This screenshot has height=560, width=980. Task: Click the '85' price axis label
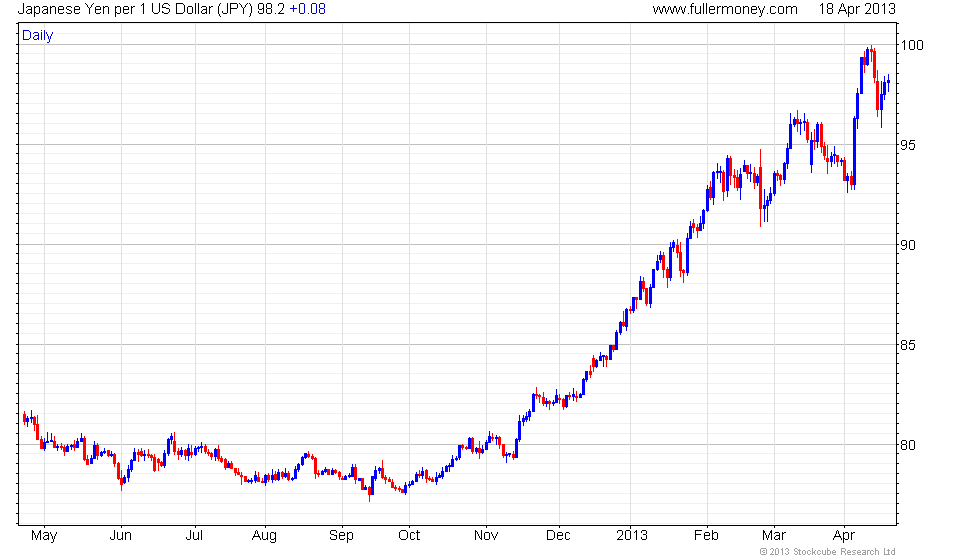pyautogui.click(x=908, y=345)
